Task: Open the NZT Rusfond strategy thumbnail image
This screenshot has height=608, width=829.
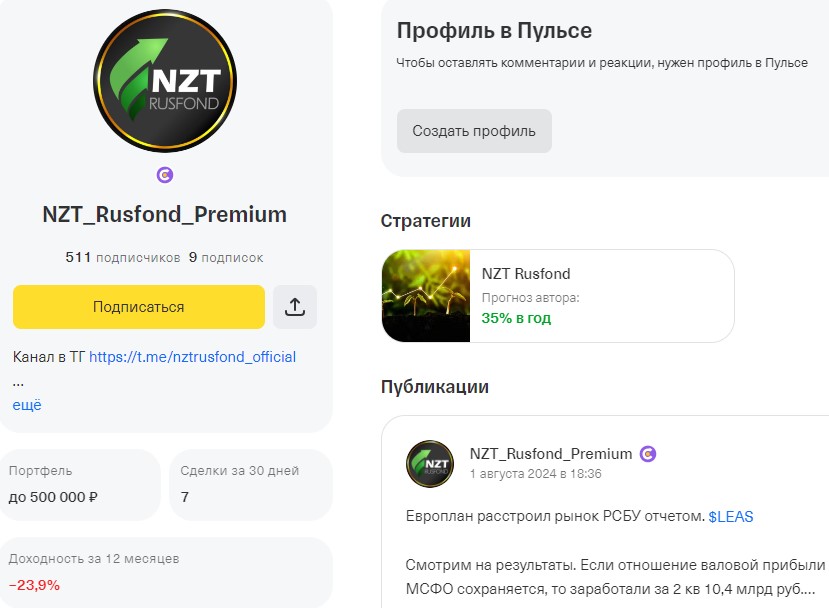Action: coord(426,296)
